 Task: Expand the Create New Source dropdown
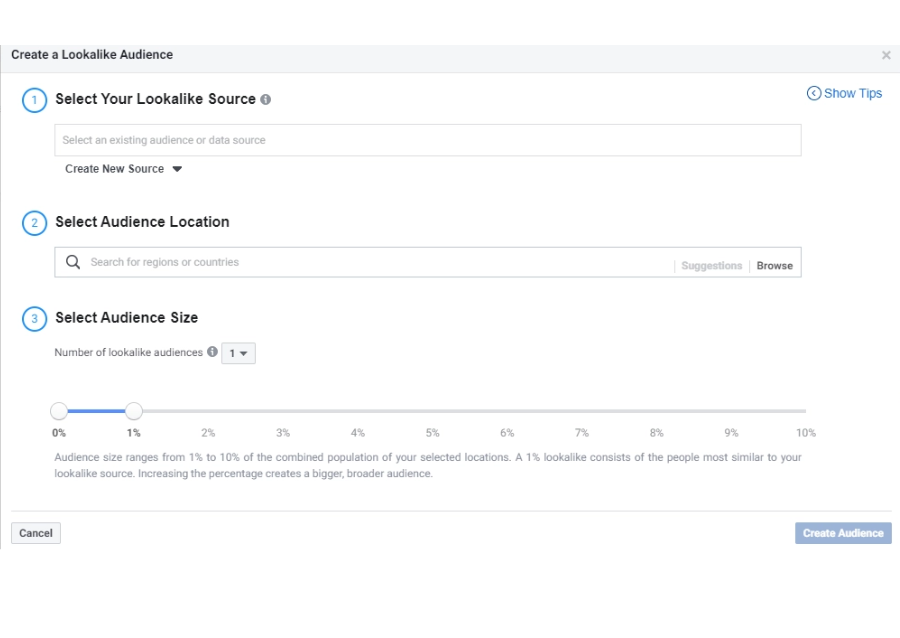pos(123,169)
